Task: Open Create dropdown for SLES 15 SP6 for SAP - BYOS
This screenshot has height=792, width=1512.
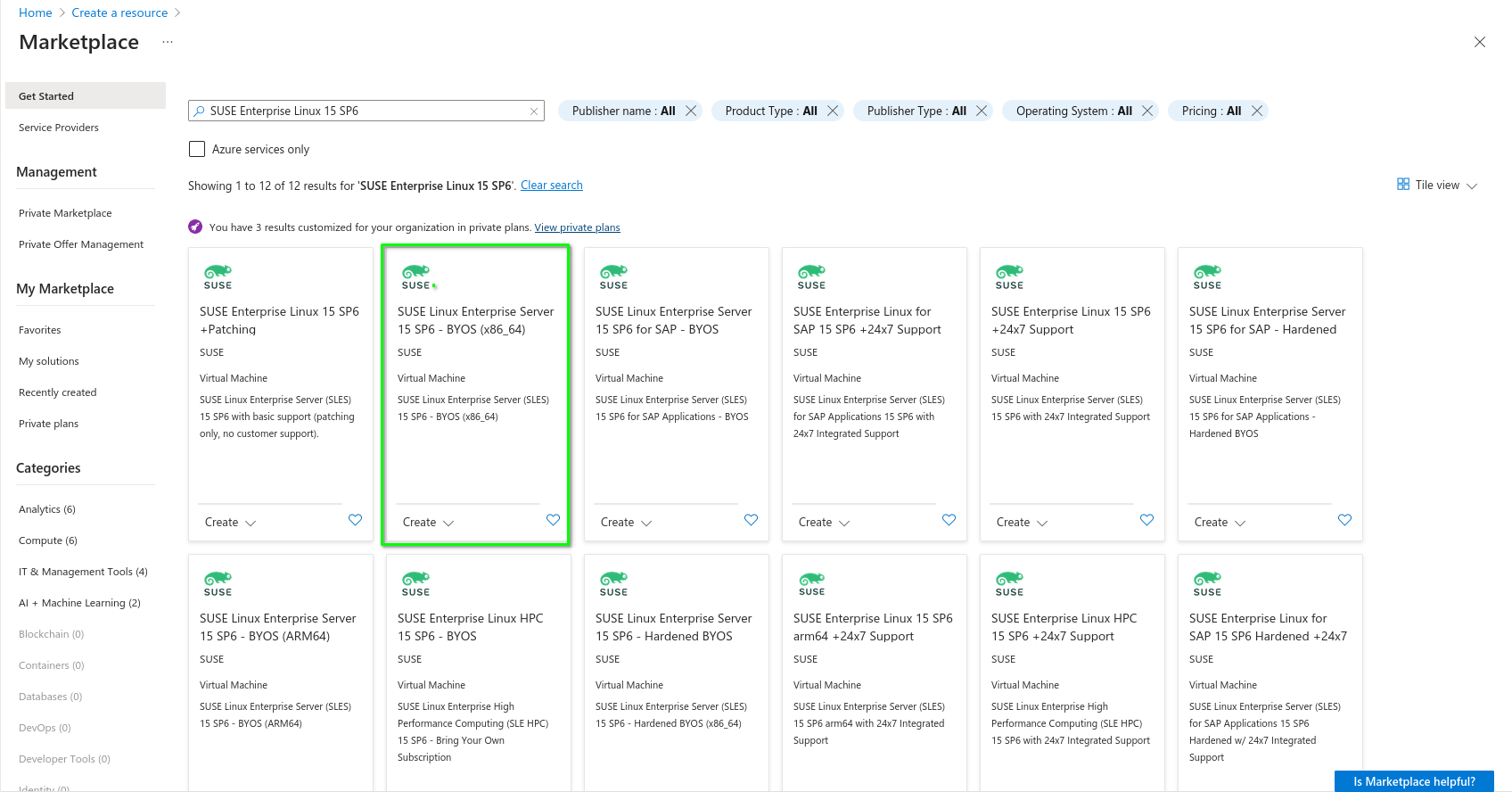Action: [x=626, y=523]
